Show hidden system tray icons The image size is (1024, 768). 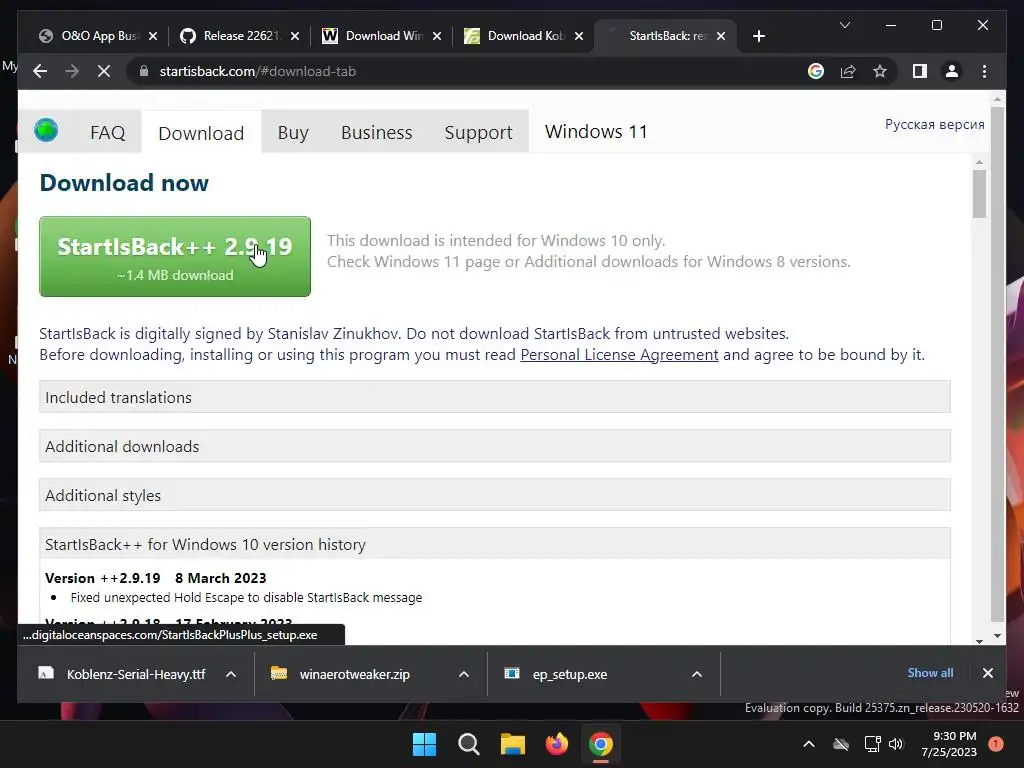pos(808,744)
